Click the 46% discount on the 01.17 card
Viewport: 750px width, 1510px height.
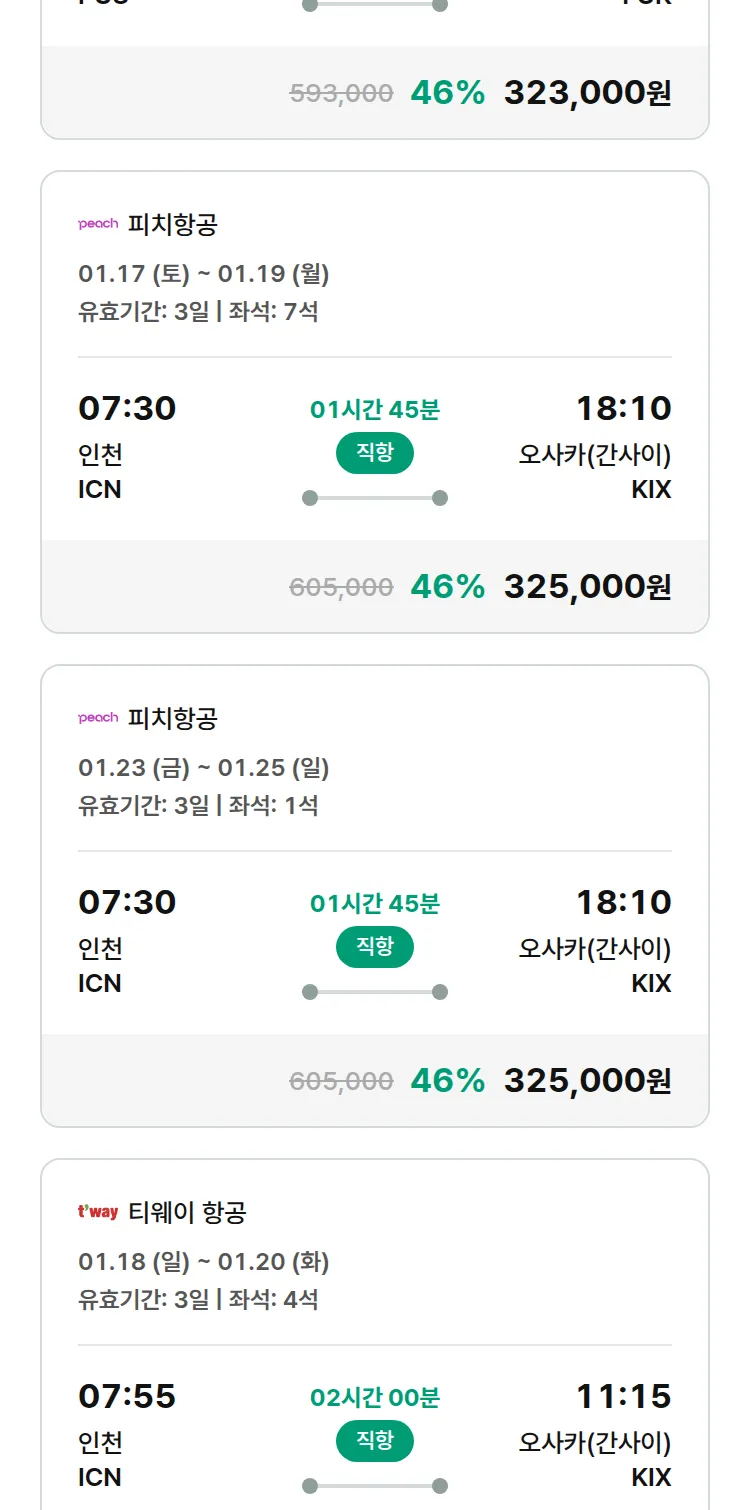point(447,586)
